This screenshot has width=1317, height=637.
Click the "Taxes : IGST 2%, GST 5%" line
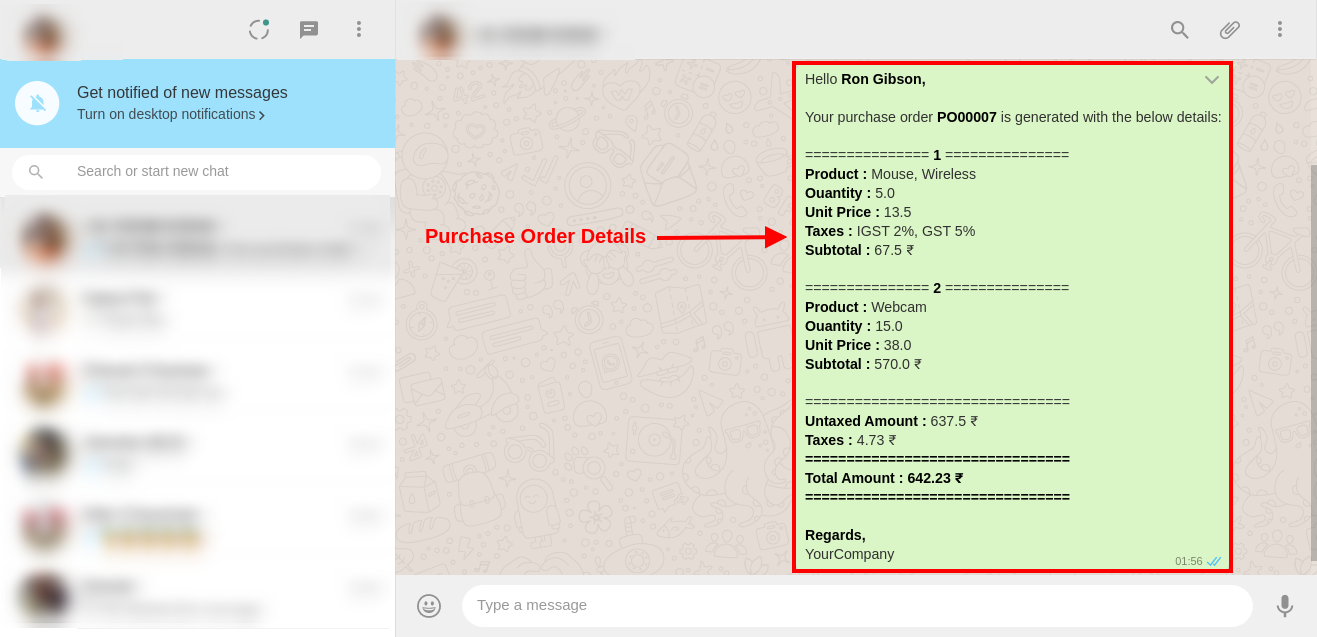pos(890,231)
